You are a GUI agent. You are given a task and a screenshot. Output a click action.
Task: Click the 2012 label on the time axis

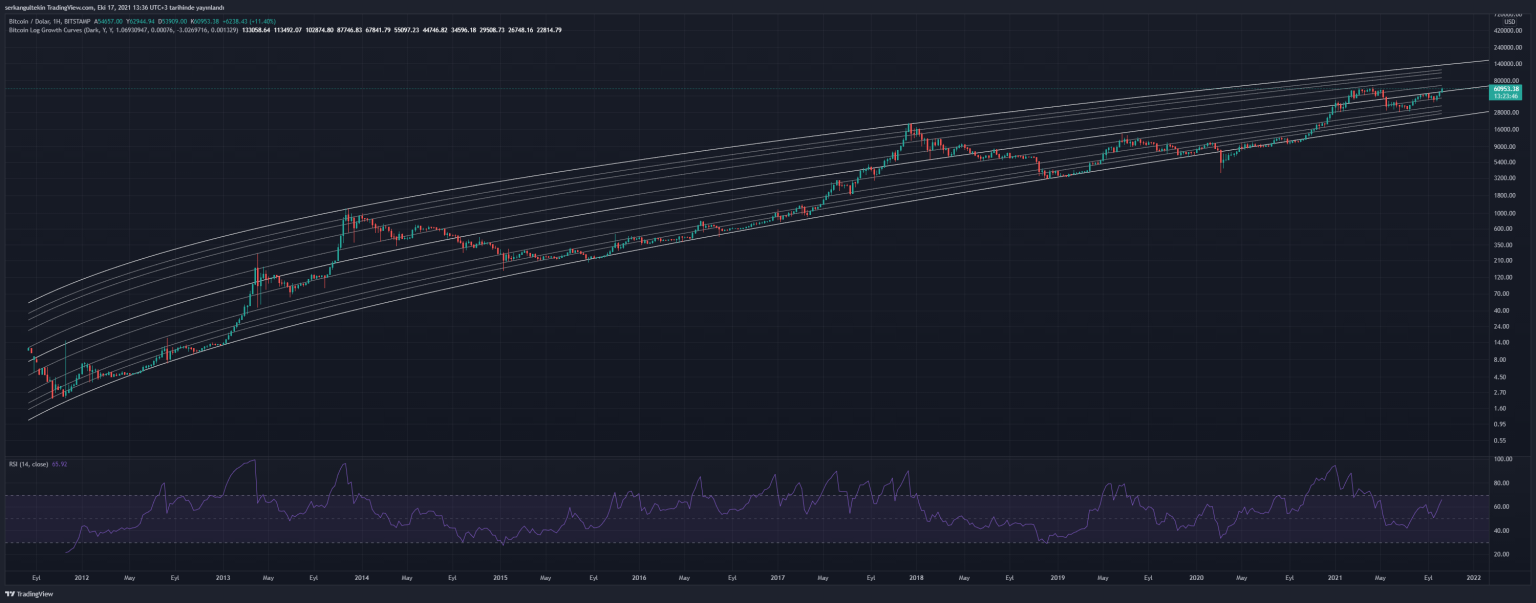[81, 578]
